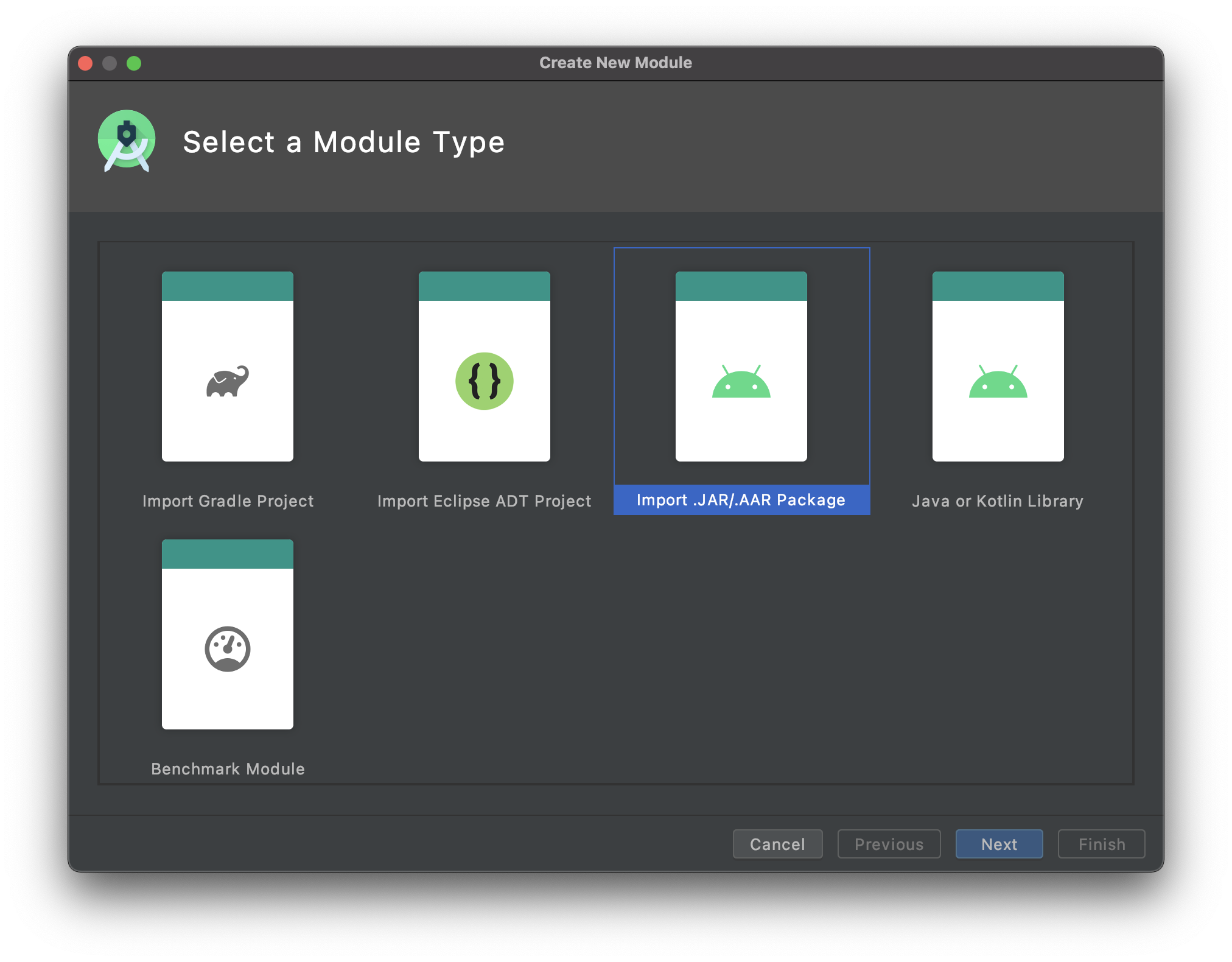
Task: Click the Previous button
Action: (x=889, y=844)
